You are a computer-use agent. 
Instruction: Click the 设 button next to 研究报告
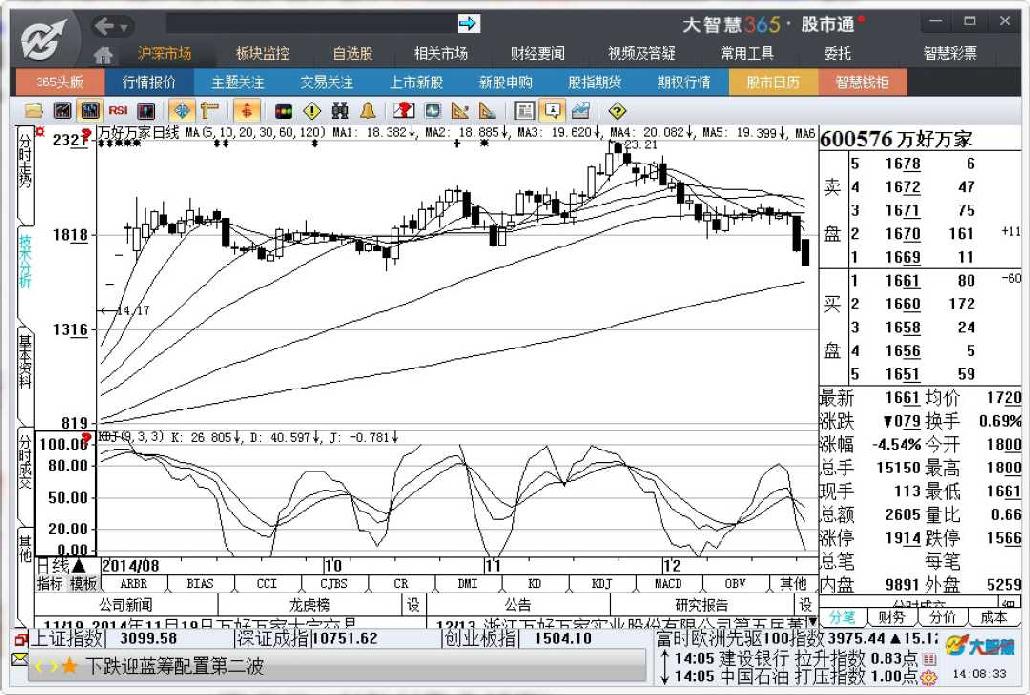coord(805,604)
